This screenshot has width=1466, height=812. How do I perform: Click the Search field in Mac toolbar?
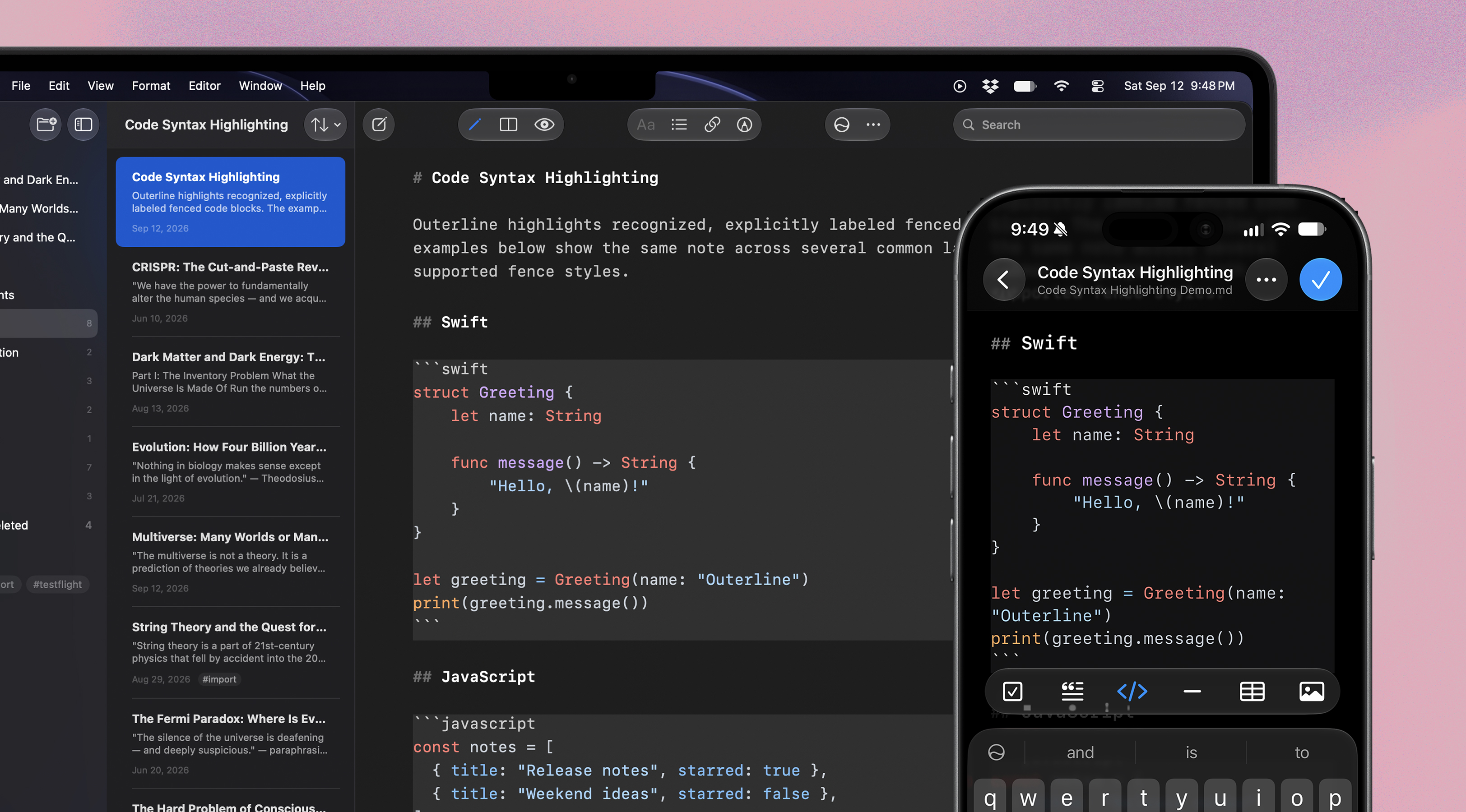(x=1099, y=125)
